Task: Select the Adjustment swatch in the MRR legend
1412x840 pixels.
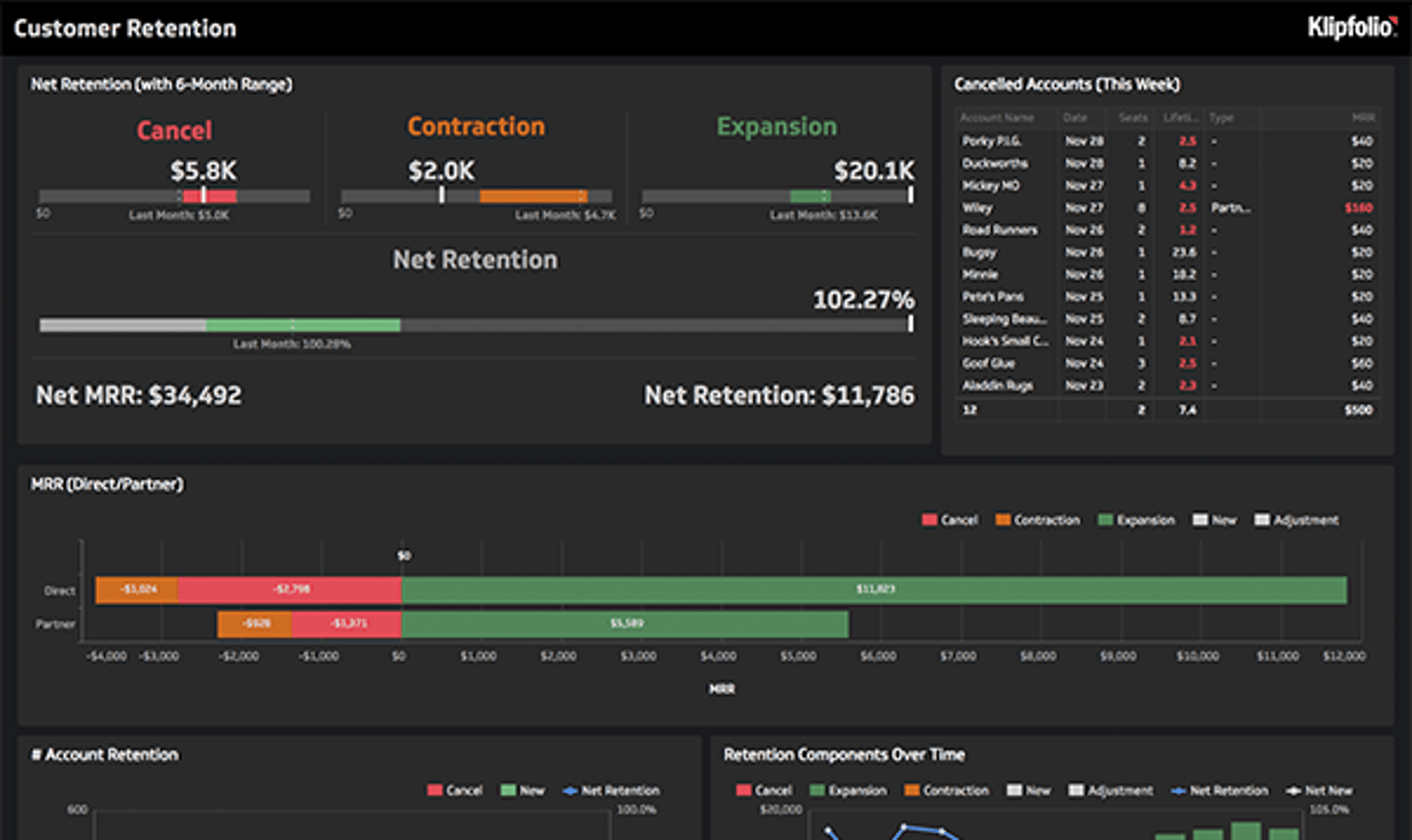Action: pos(1260,520)
